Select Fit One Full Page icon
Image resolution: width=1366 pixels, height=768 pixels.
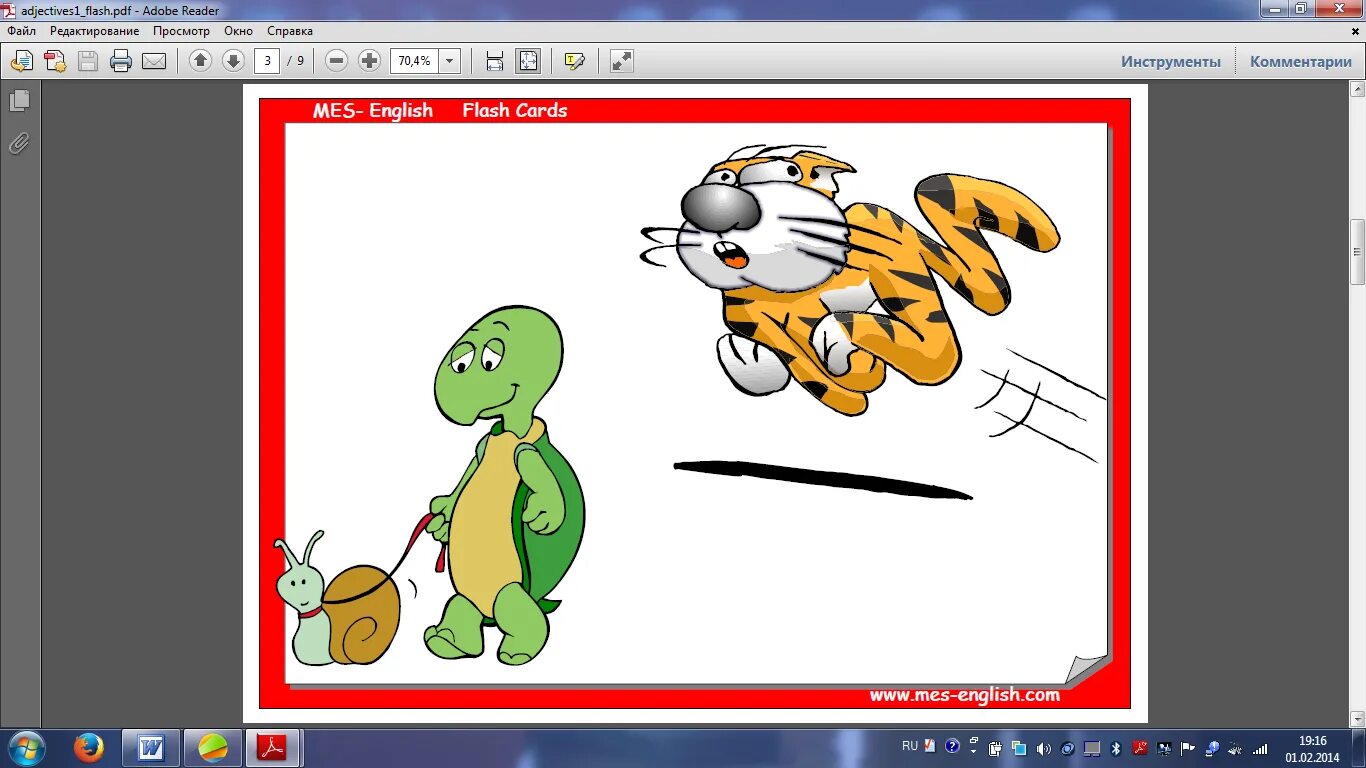pyautogui.click(x=528, y=61)
